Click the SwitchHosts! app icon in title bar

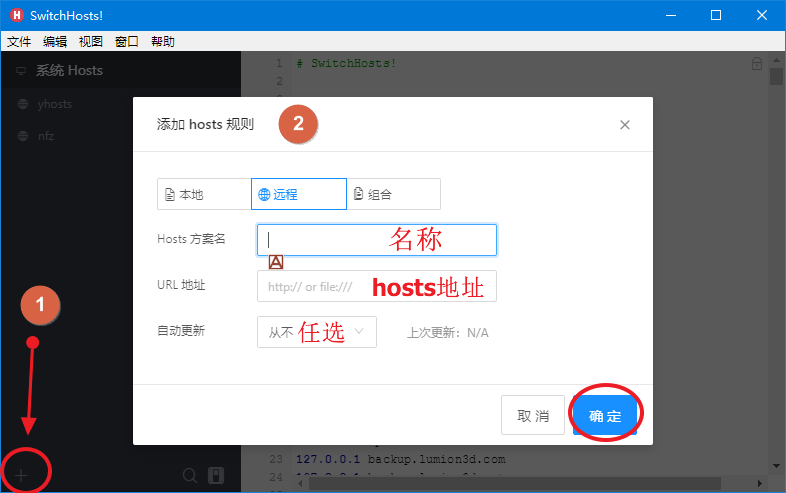17,15
